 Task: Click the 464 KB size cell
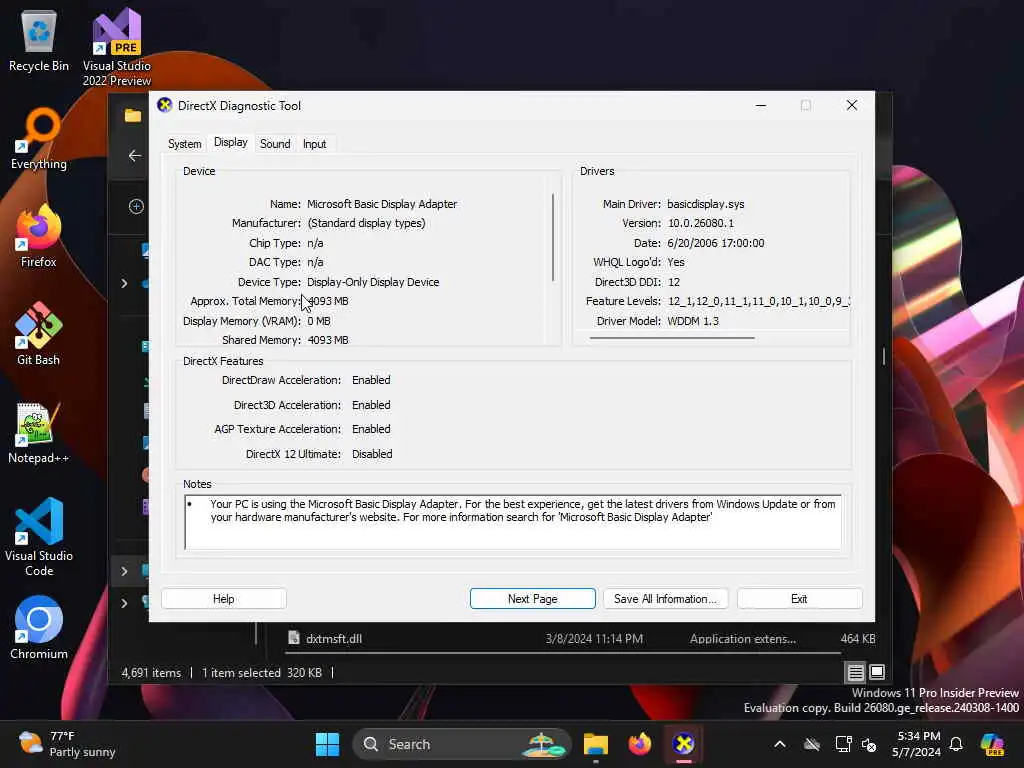tap(857, 639)
